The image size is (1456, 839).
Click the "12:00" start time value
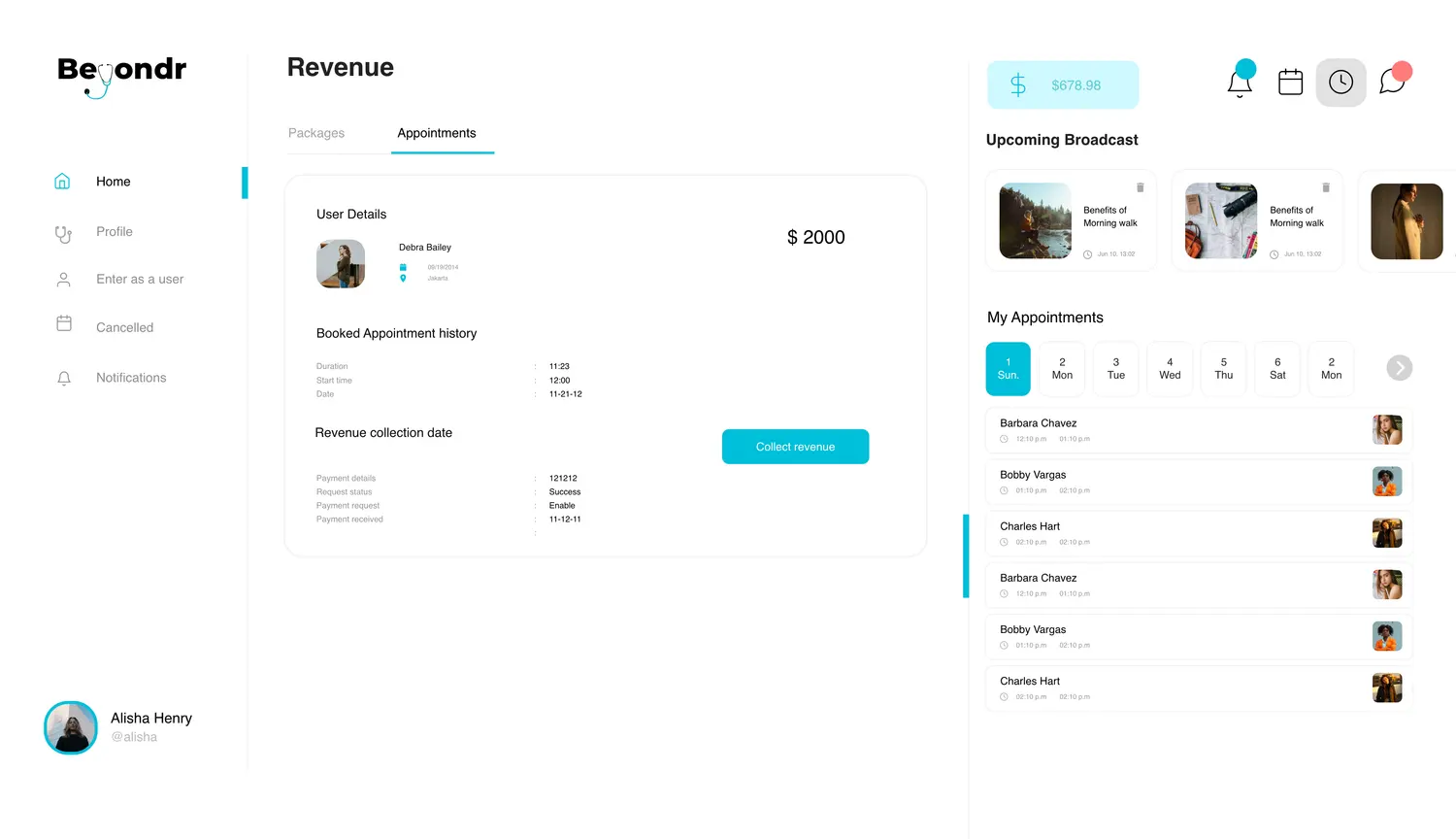559,381
